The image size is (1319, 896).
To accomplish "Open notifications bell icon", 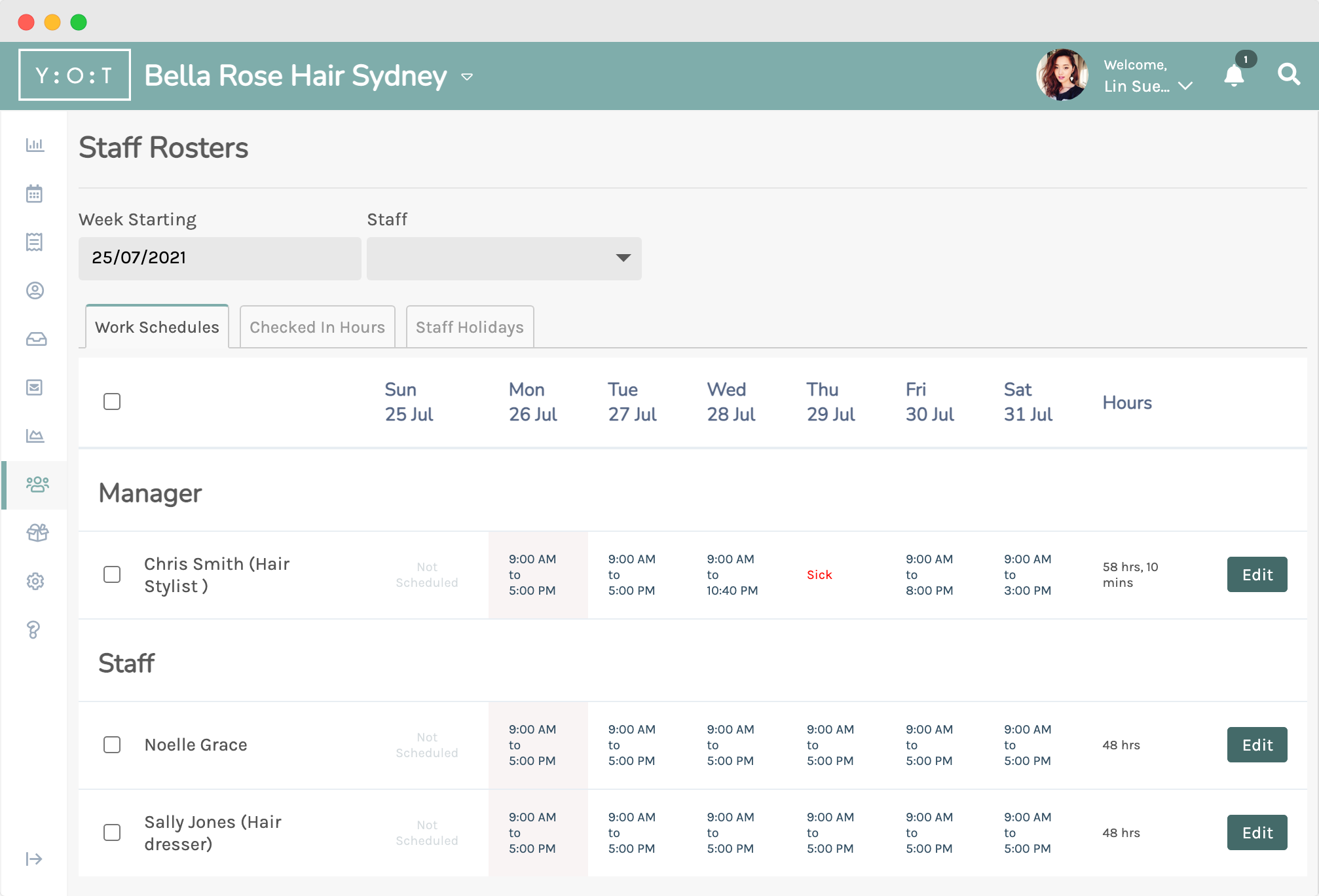I will click(x=1235, y=75).
